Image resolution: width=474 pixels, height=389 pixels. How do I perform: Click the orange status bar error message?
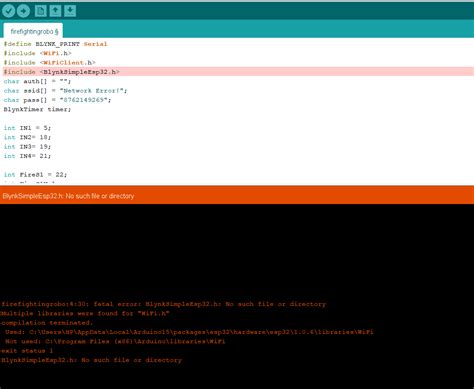click(68, 196)
